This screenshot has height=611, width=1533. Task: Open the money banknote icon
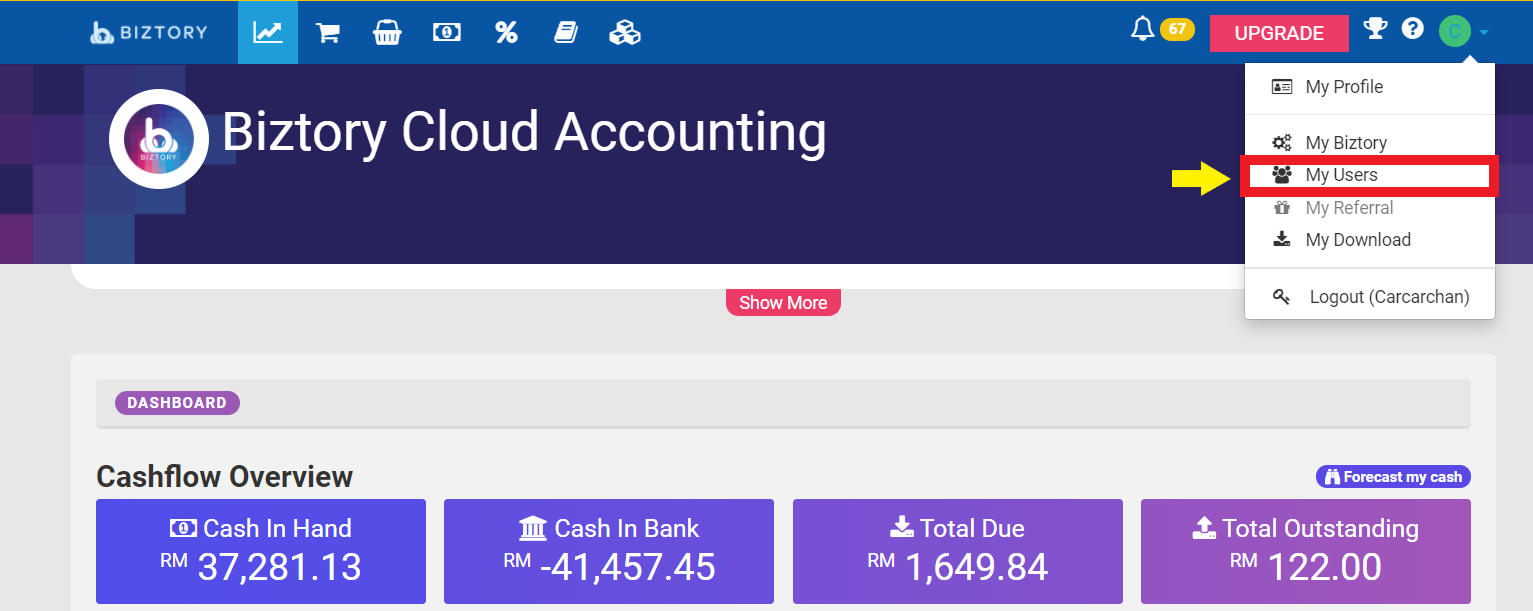click(446, 33)
